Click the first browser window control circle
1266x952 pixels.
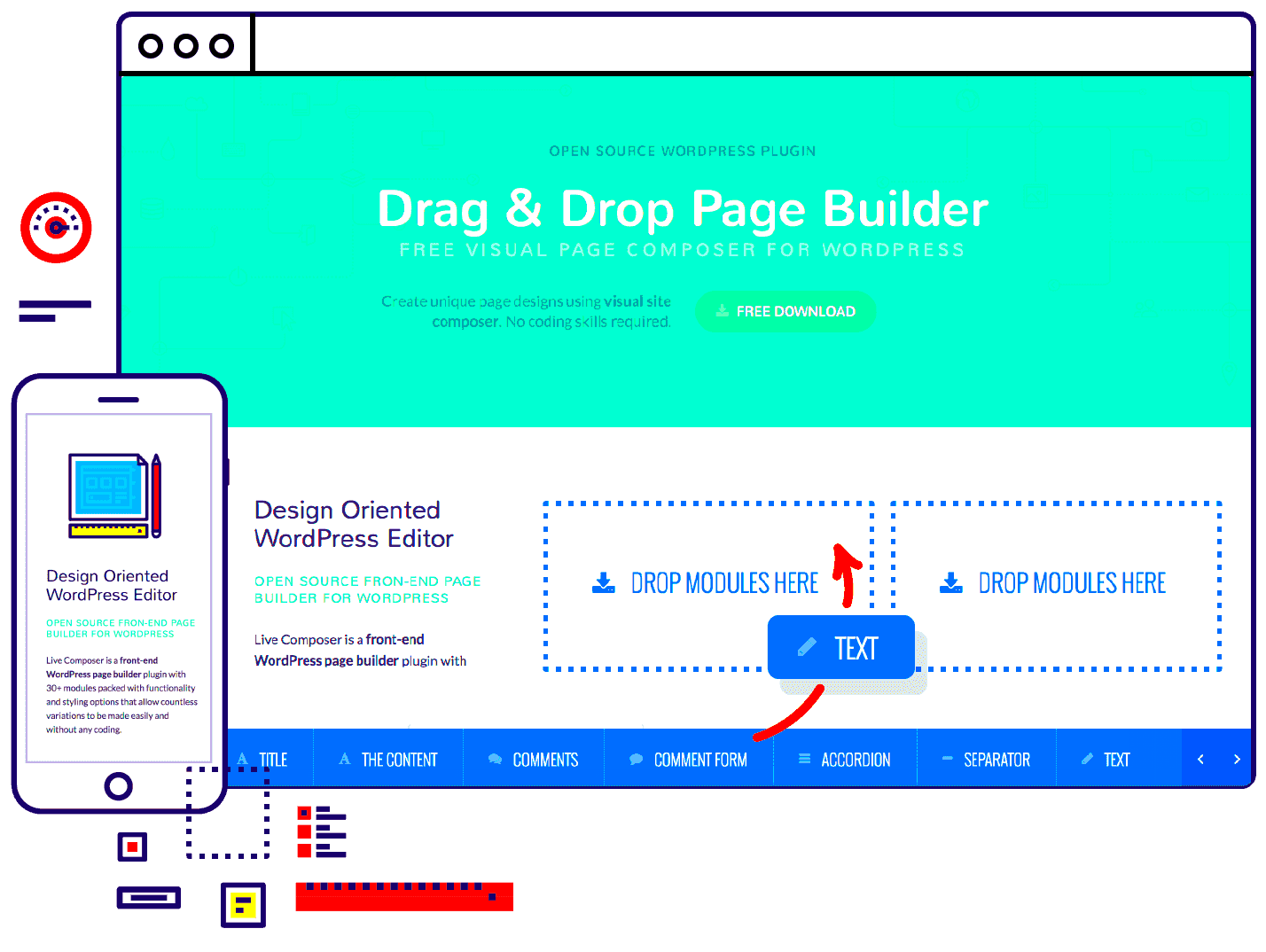pyautogui.click(x=152, y=45)
